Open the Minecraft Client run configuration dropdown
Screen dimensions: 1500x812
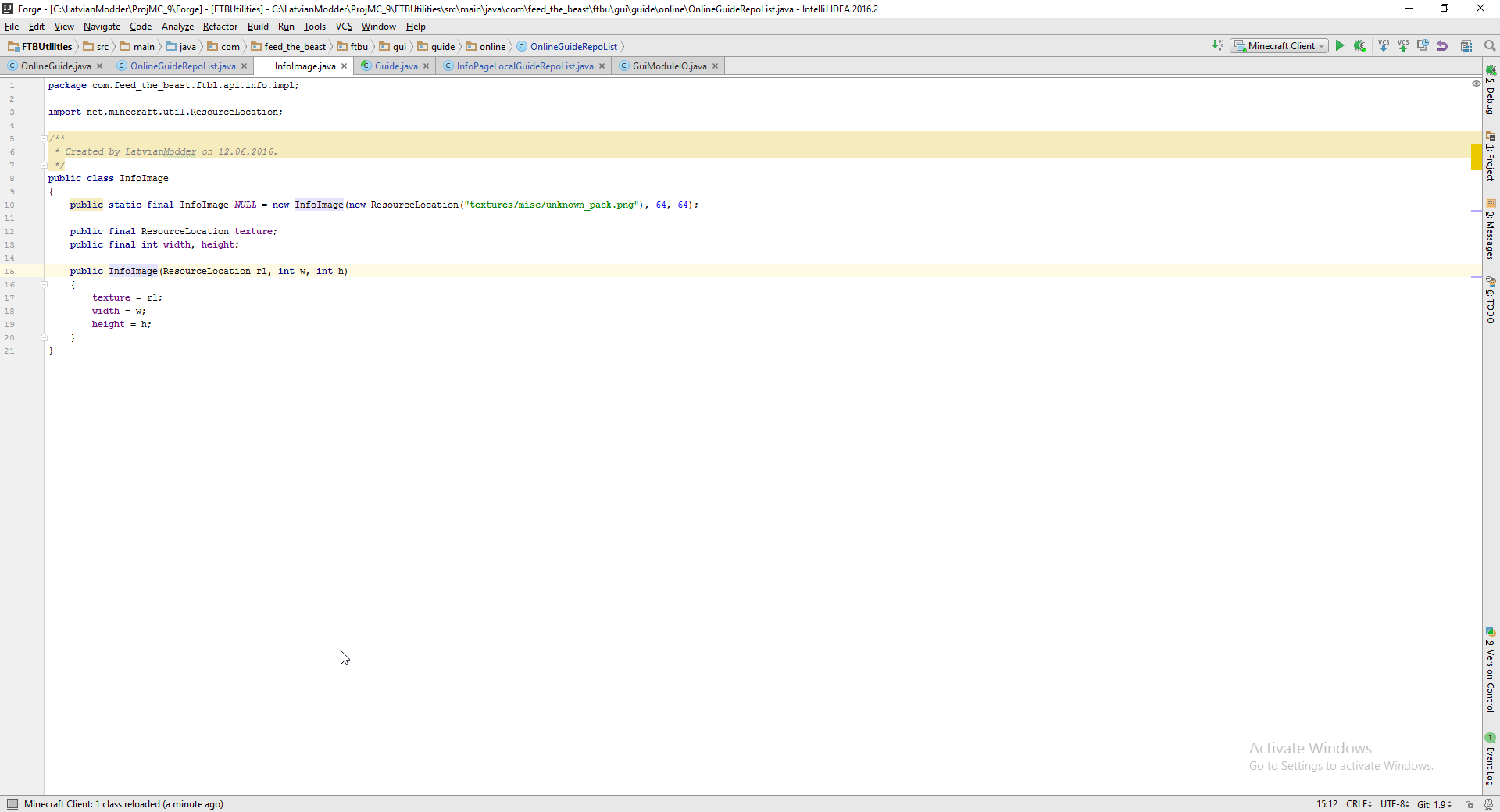(x=1280, y=46)
